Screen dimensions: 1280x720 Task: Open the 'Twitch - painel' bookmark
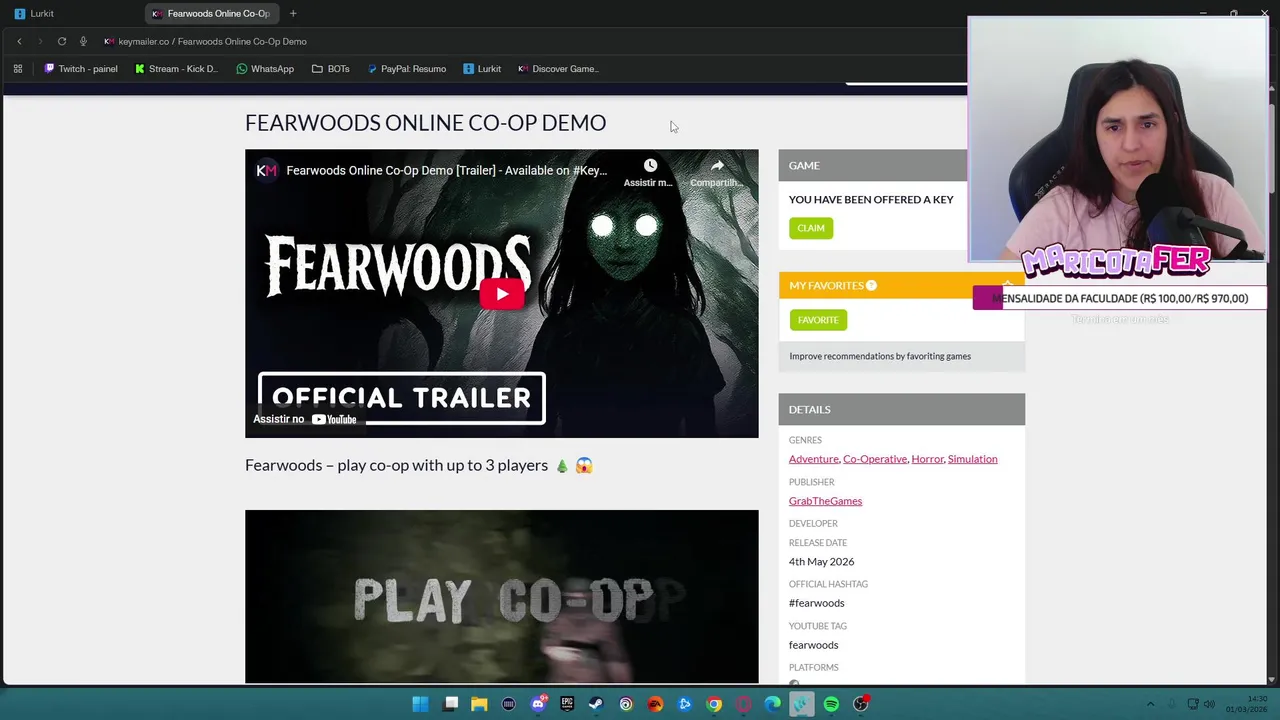click(x=81, y=69)
